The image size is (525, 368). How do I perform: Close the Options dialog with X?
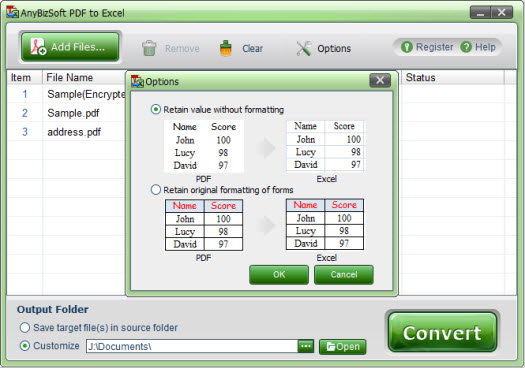pyautogui.click(x=380, y=80)
